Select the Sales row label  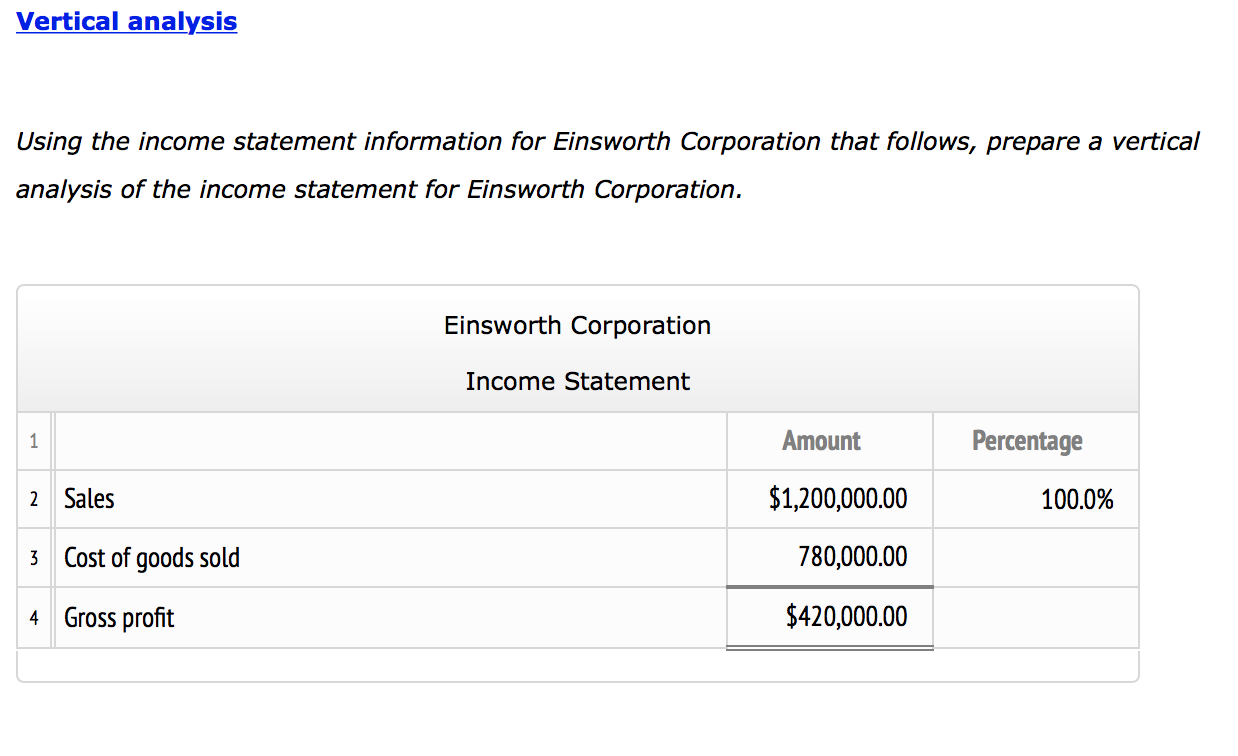click(x=90, y=499)
